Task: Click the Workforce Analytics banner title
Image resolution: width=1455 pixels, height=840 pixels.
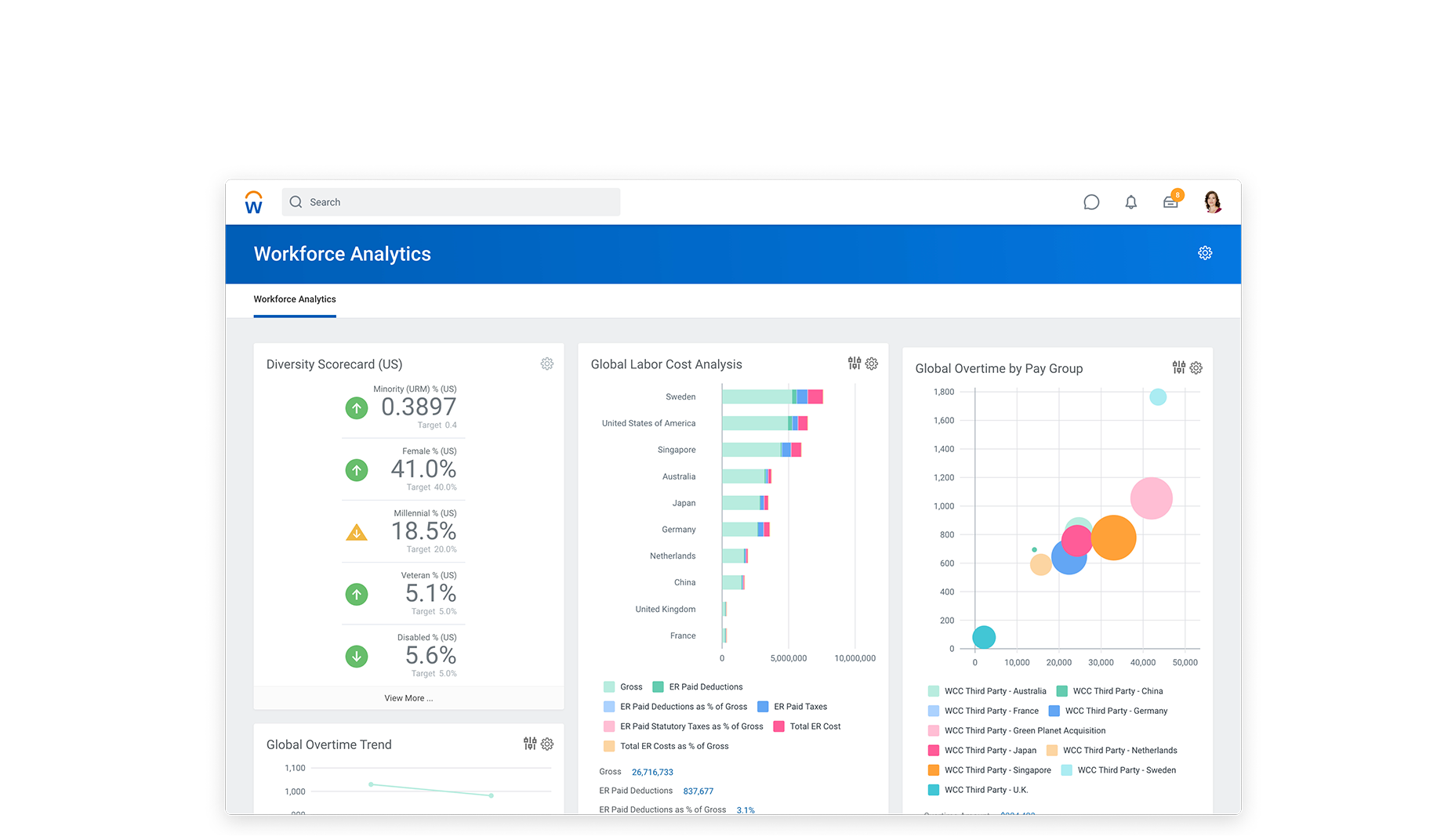Action: click(x=342, y=253)
